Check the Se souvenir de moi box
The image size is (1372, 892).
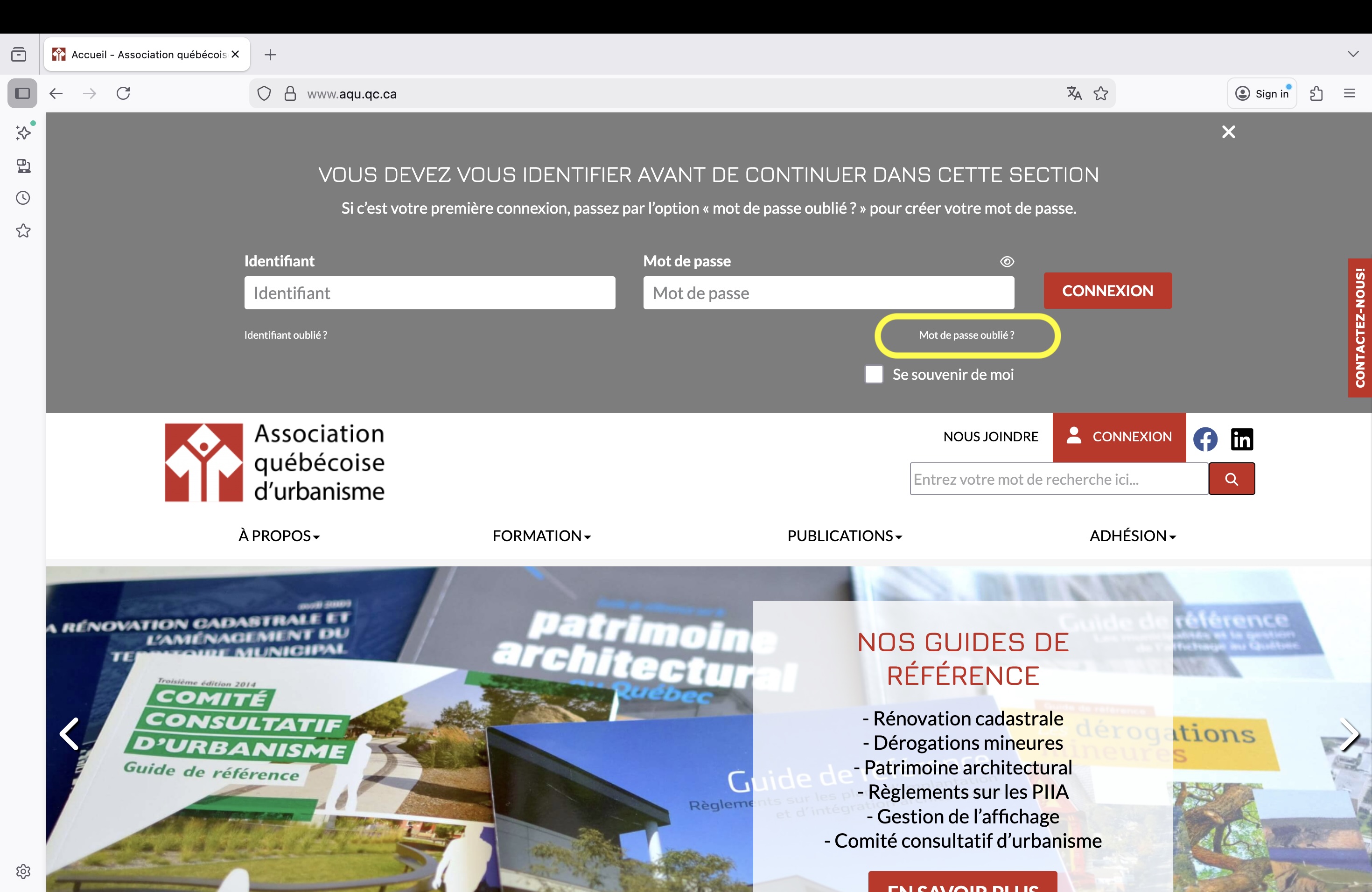point(873,375)
